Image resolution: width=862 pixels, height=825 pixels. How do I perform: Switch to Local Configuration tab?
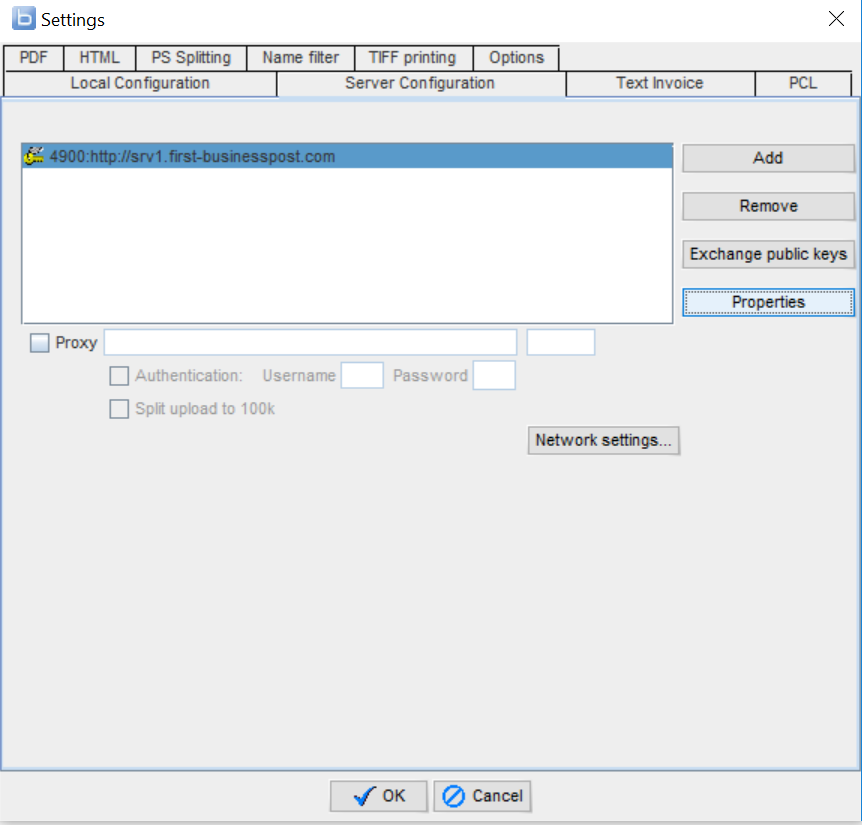(140, 83)
